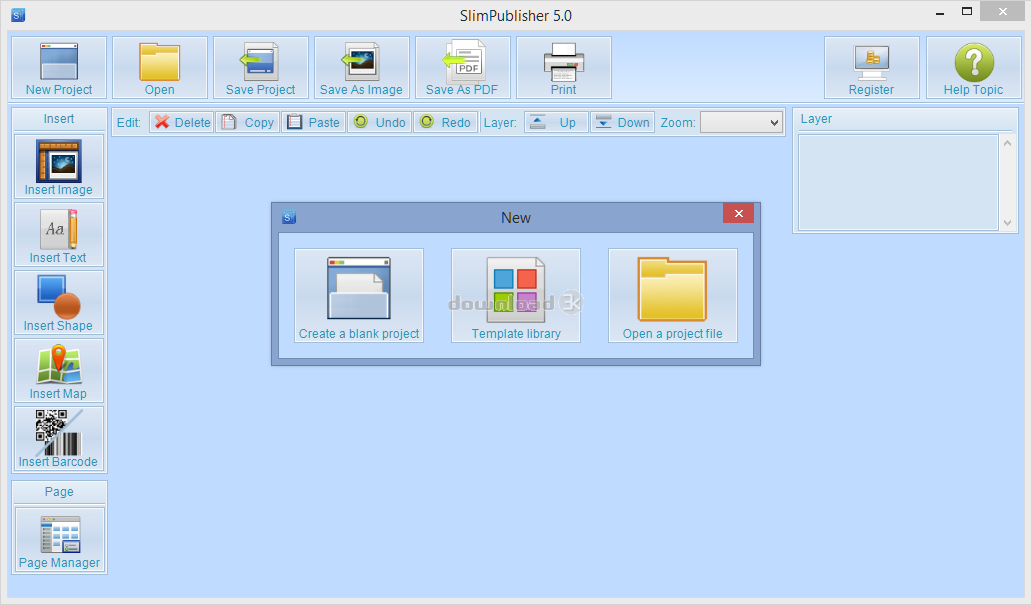Start a New Project from the toolbar
The width and height of the screenshot is (1032, 605).
click(x=59, y=68)
